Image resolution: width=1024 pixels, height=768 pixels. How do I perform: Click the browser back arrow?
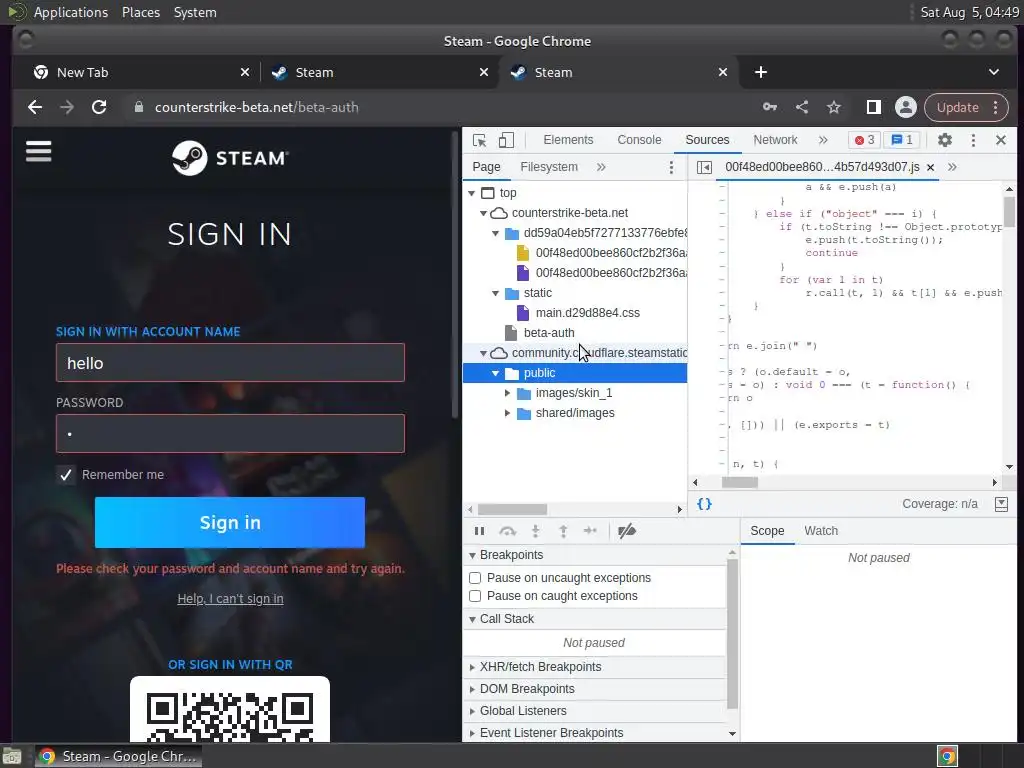pos(35,107)
